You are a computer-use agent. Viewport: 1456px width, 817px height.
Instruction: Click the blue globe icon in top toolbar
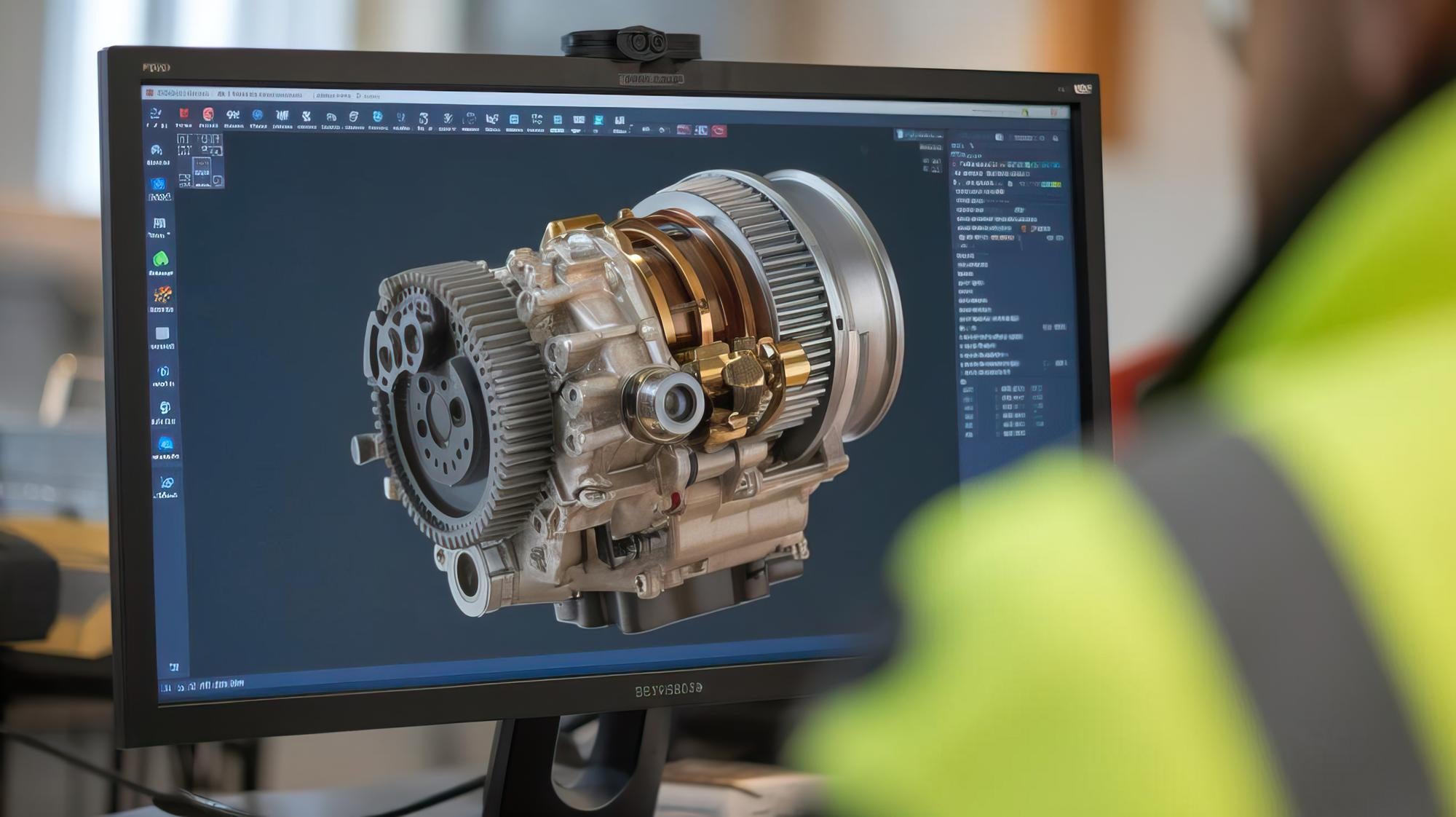point(257,115)
